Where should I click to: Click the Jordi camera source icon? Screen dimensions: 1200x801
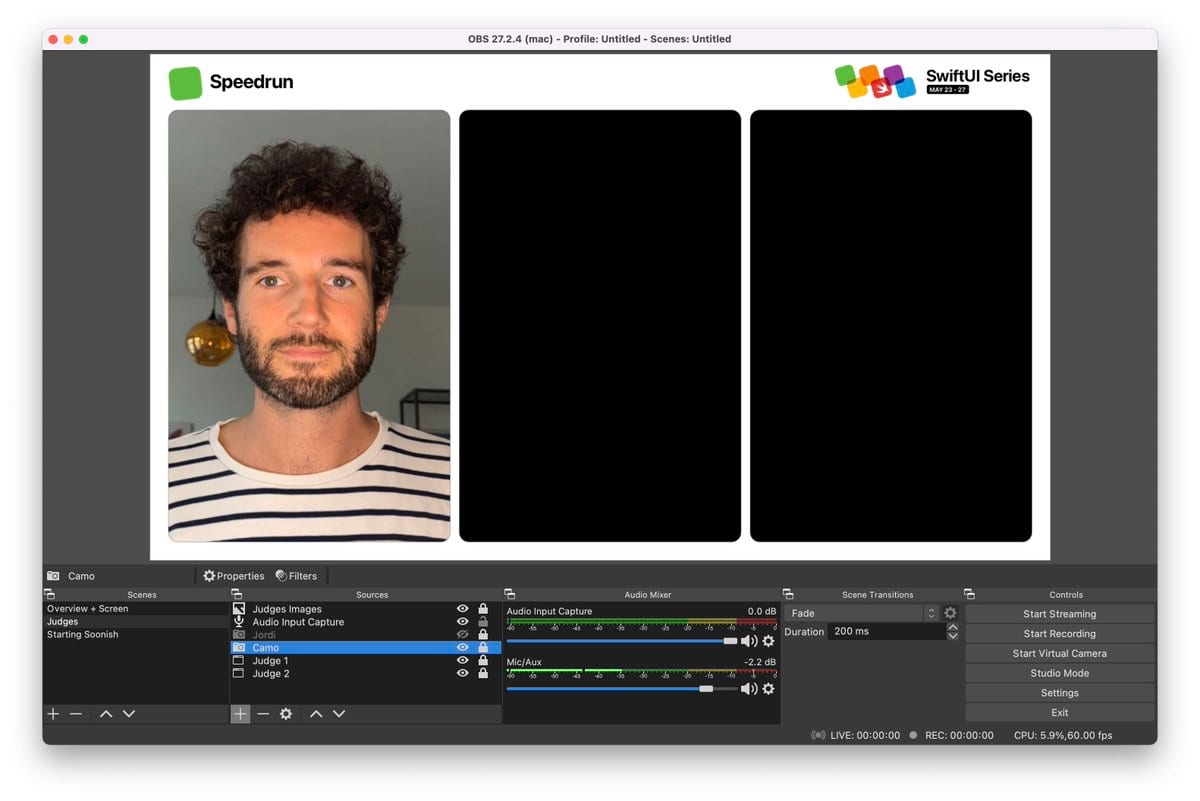click(239, 635)
